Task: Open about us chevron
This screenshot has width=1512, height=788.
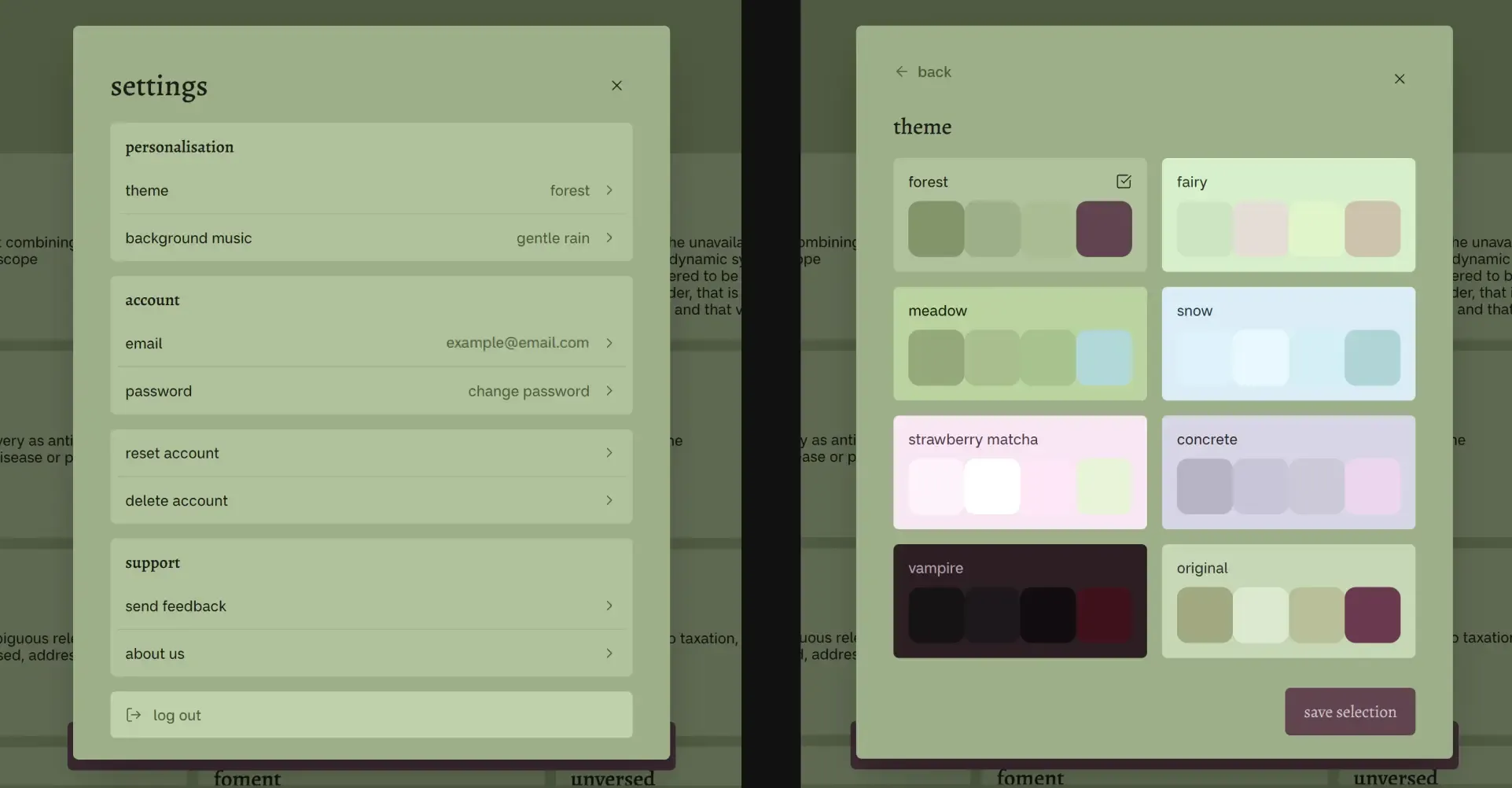Action: coord(609,654)
